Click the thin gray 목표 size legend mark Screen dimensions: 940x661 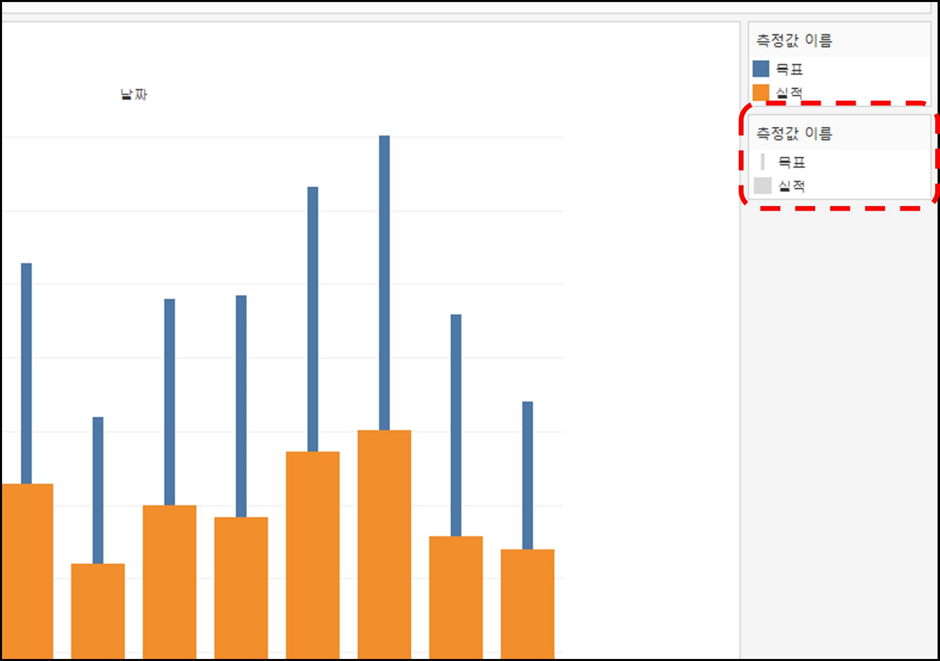click(763, 162)
